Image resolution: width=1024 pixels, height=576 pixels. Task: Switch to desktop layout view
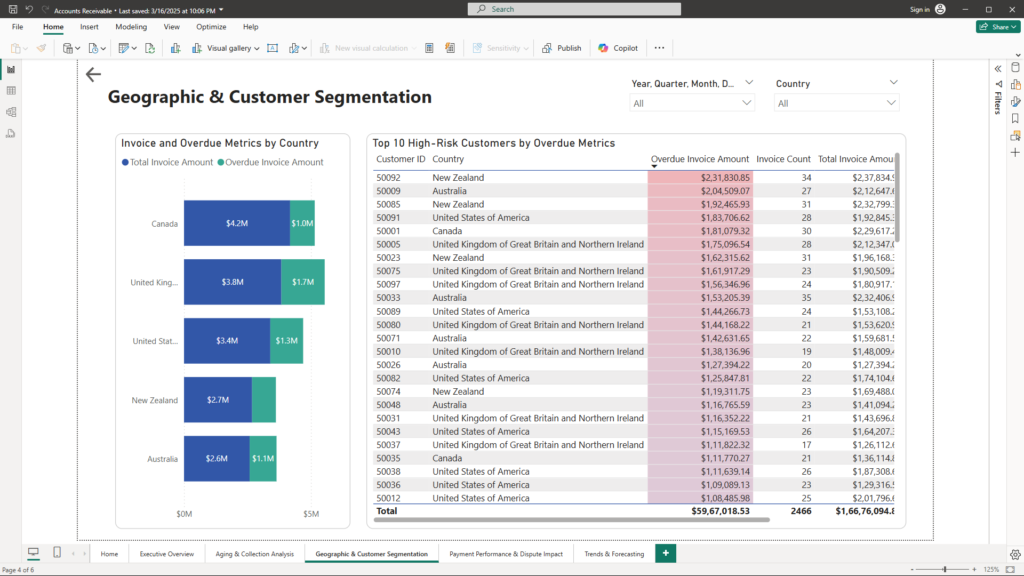click(33, 553)
